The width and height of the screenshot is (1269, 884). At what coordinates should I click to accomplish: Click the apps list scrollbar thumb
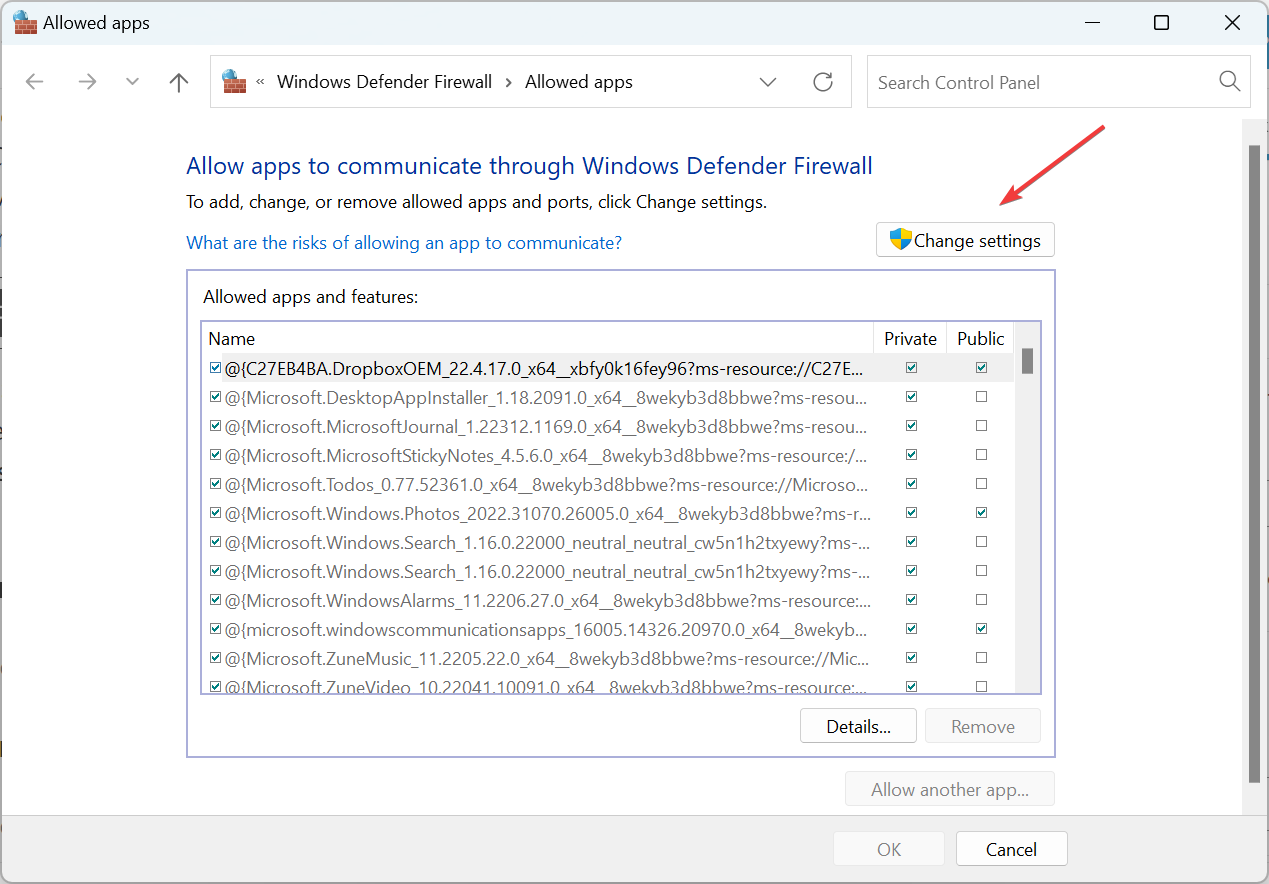(1027, 361)
